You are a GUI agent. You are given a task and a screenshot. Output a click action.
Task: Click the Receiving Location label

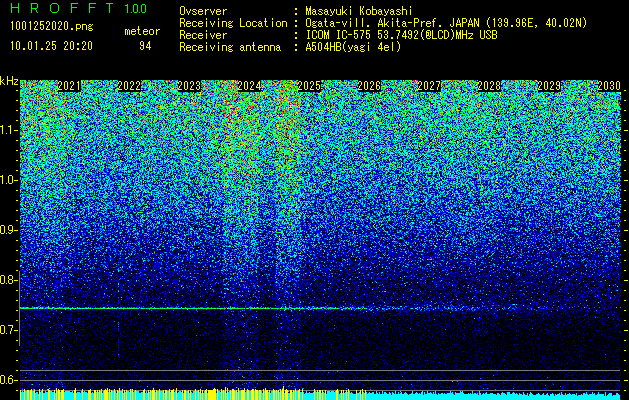233,23
